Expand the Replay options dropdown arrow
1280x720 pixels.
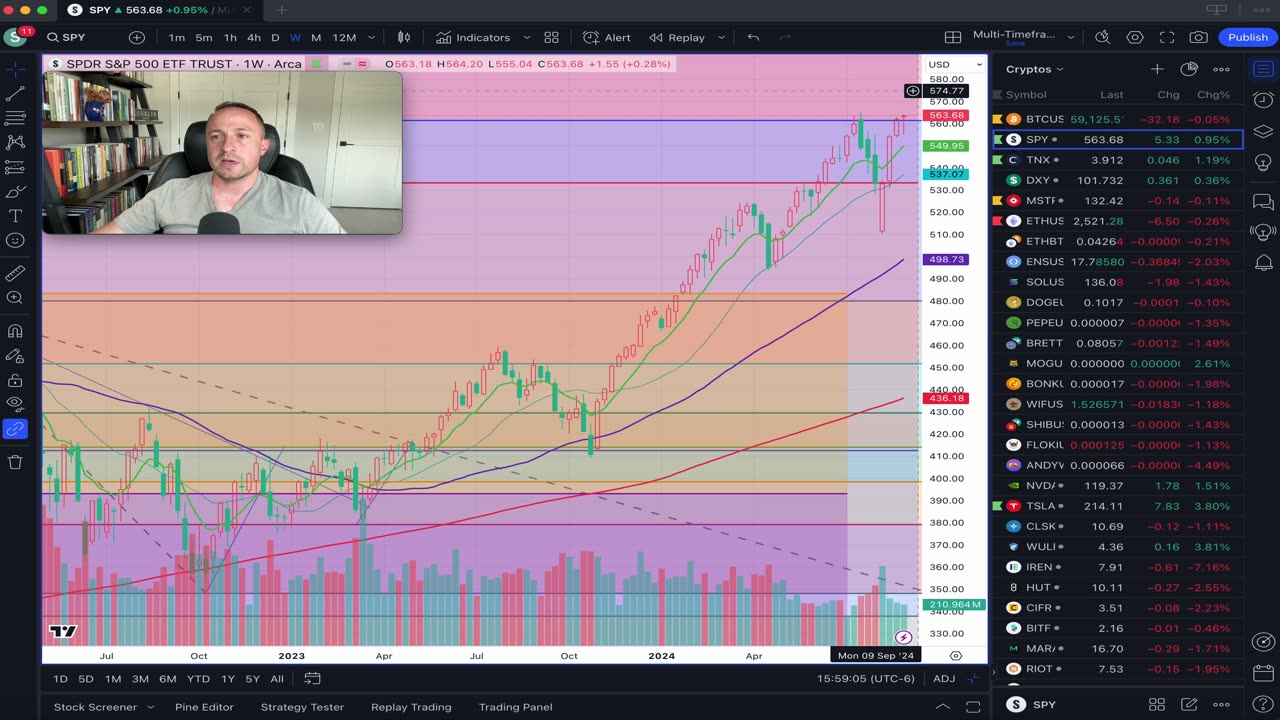point(723,37)
